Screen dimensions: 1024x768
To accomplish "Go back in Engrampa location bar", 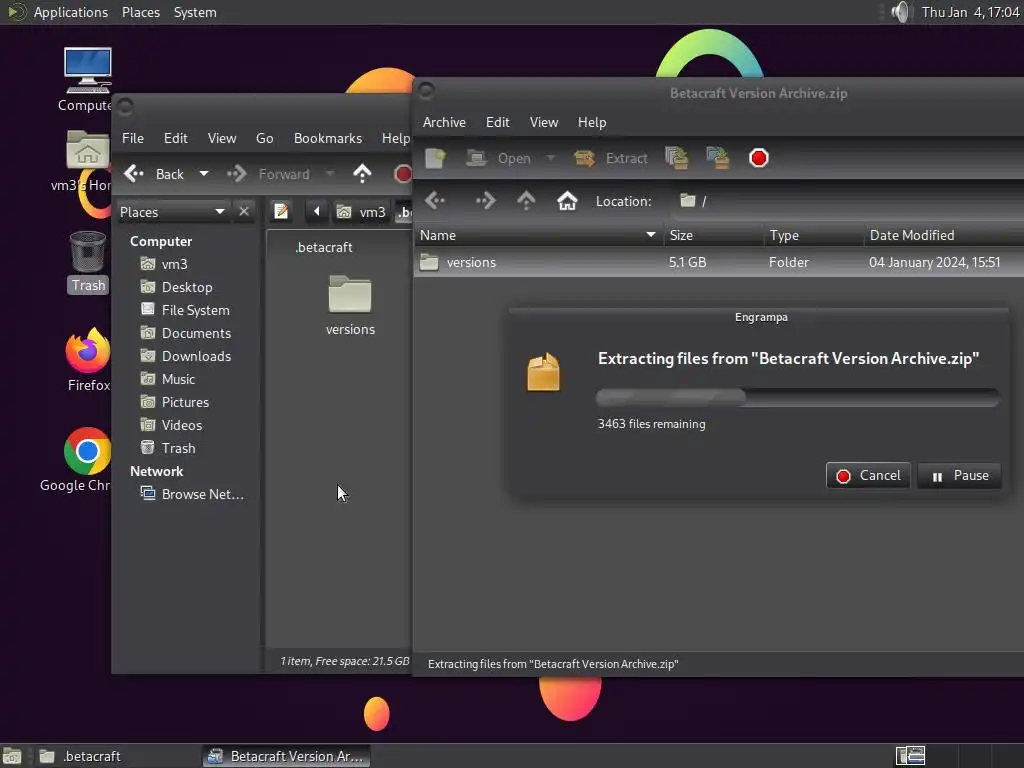I will [436, 200].
